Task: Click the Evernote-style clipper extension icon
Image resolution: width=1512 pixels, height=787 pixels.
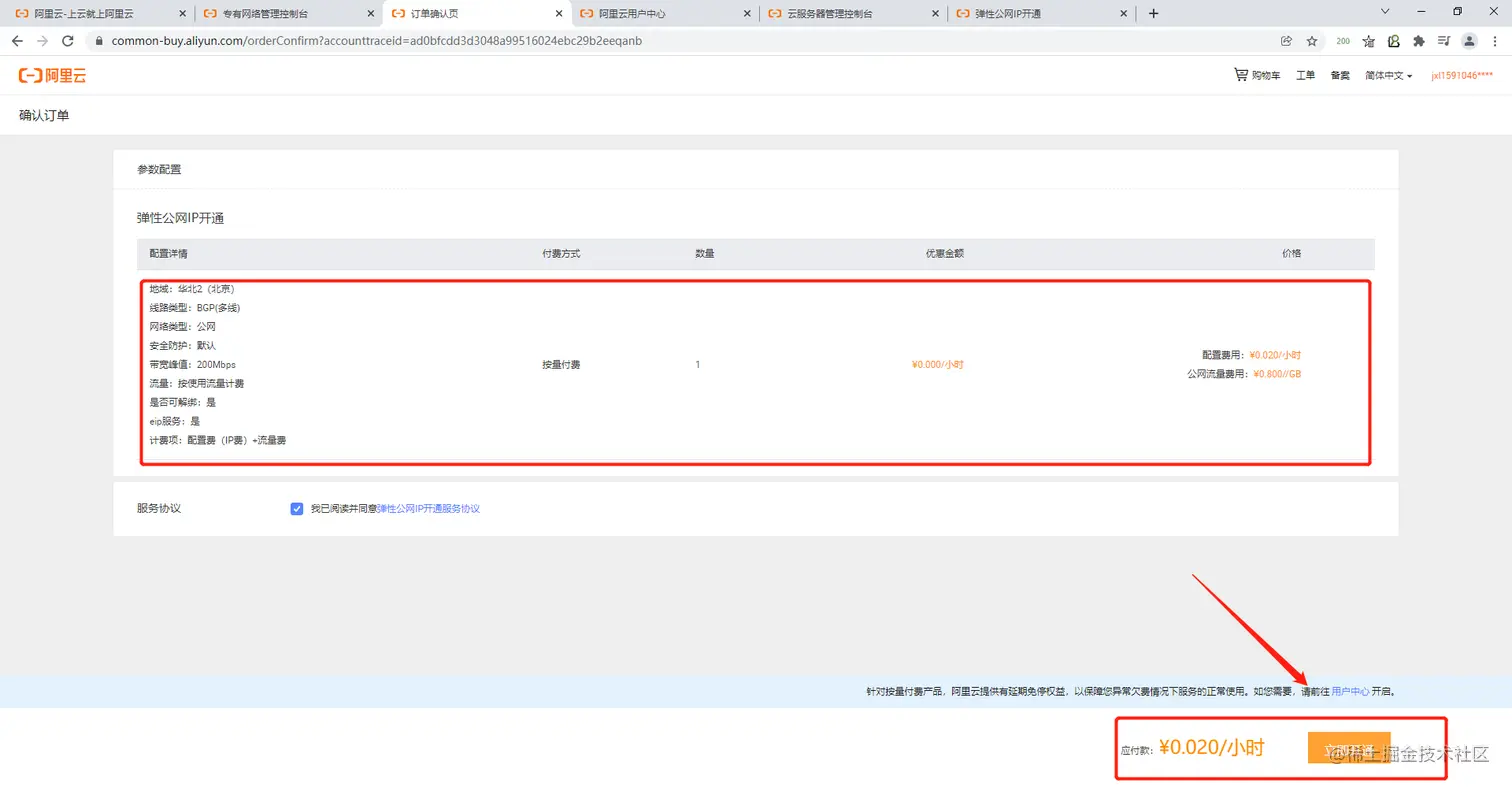Action: (x=1393, y=41)
